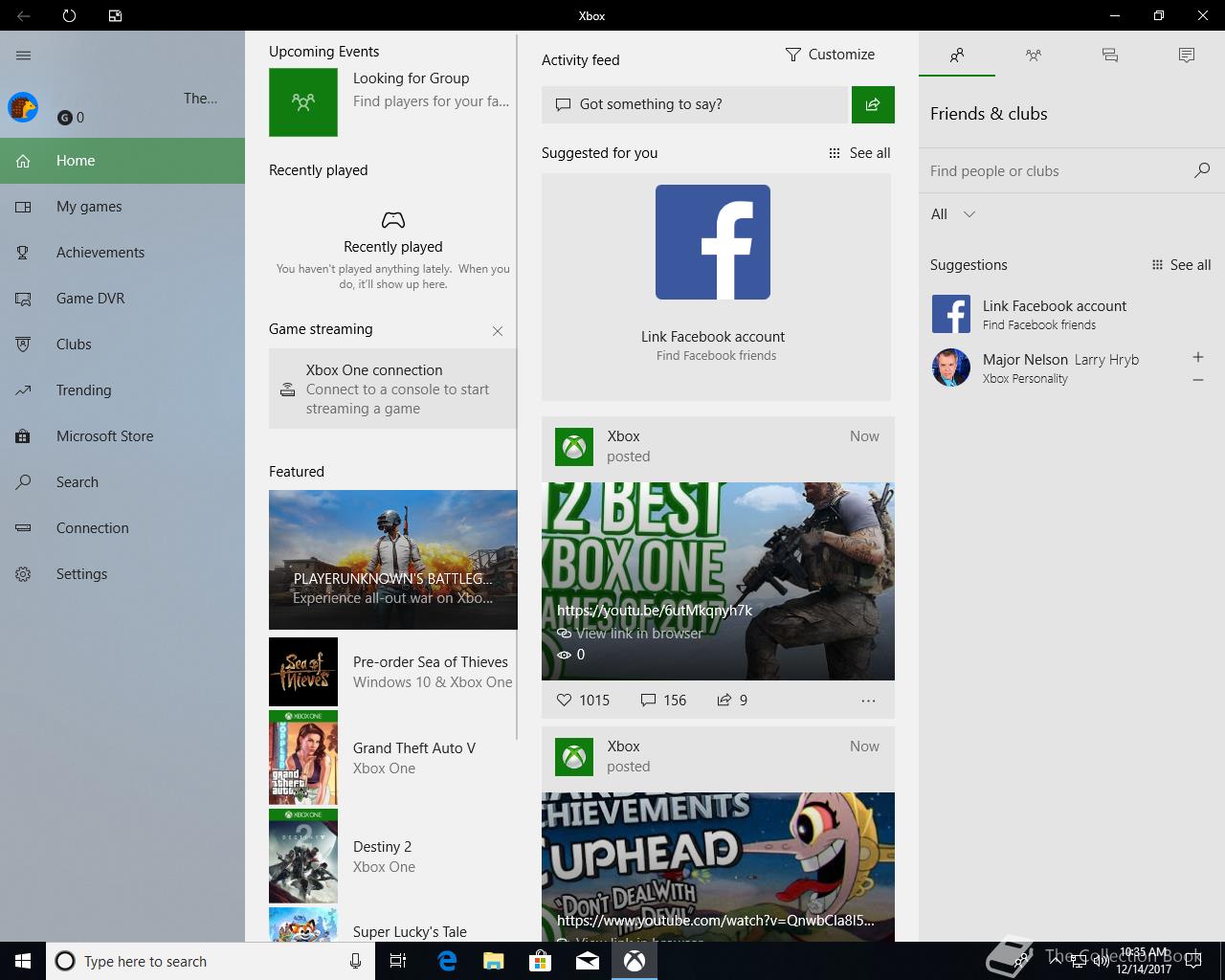The width and height of the screenshot is (1225, 980).
Task: Click the profile avatar picture
Action: [23, 107]
